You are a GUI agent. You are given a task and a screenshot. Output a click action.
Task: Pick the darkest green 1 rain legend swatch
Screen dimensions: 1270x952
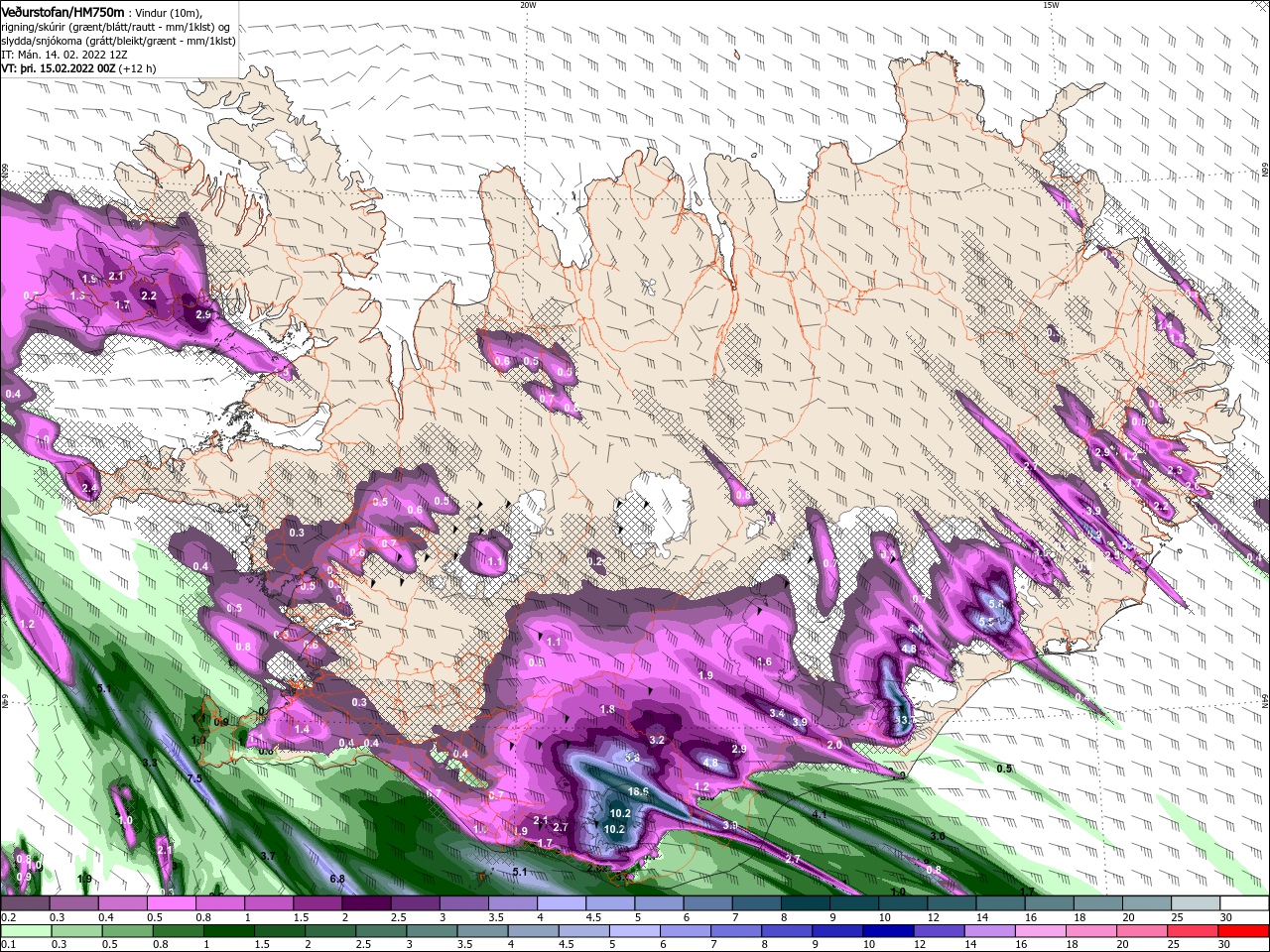click(229, 931)
